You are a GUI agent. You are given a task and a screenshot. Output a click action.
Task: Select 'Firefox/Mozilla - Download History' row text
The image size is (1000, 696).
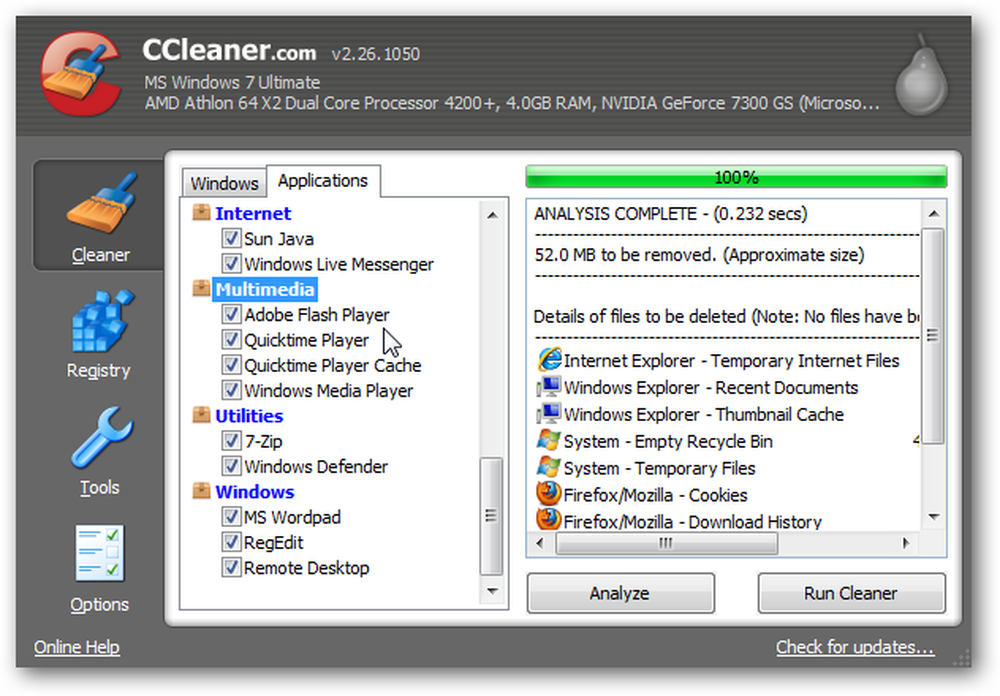(693, 522)
